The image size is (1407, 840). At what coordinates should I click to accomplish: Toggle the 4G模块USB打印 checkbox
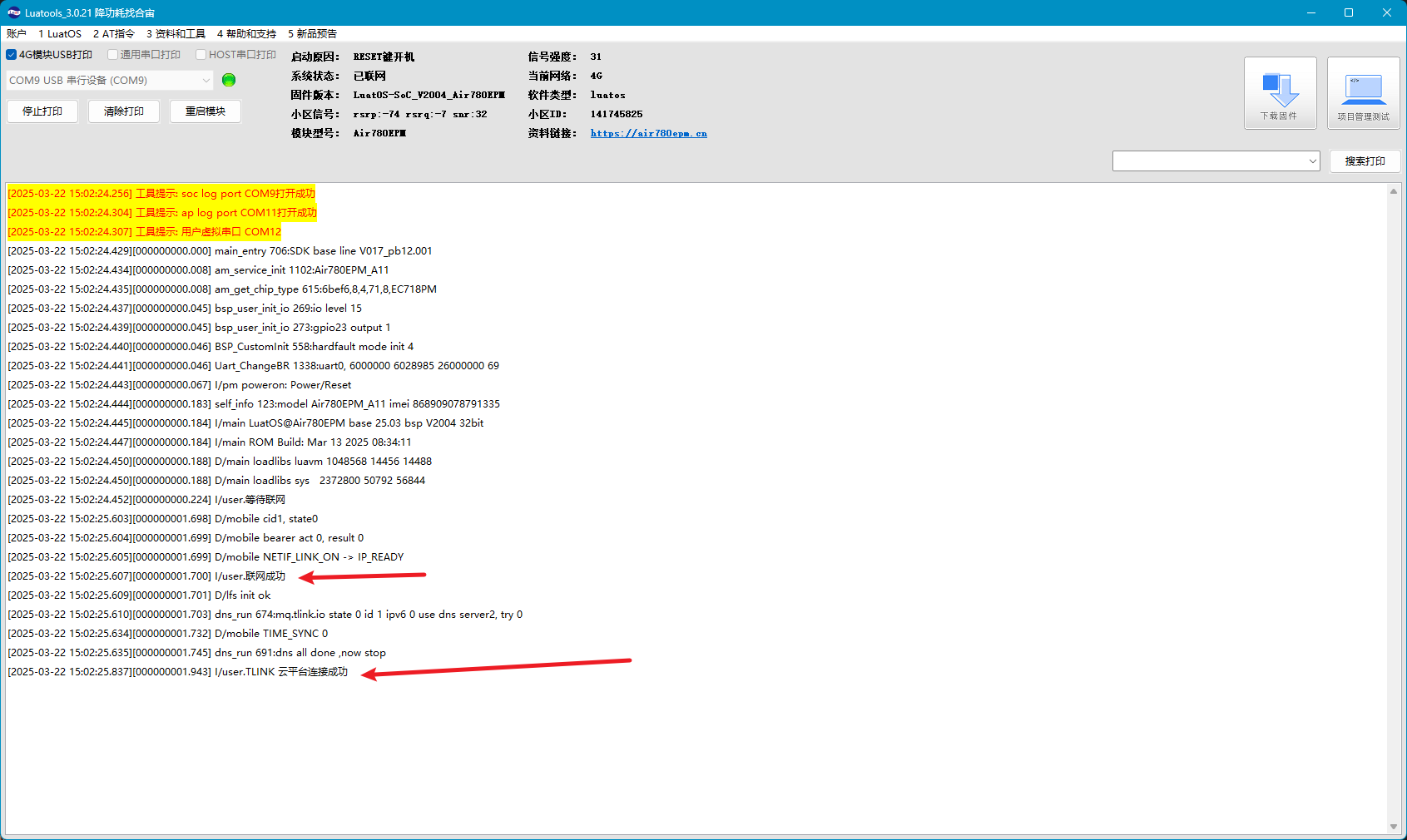pos(12,55)
